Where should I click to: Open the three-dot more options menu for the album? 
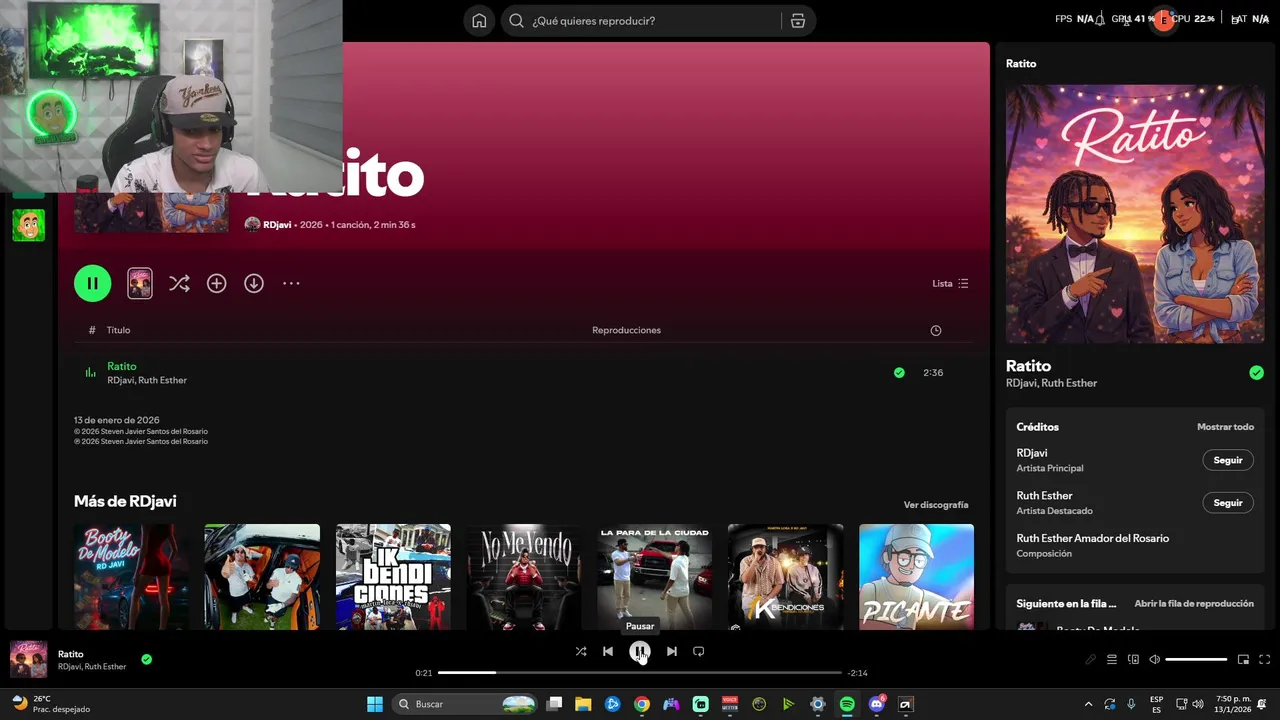pyautogui.click(x=291, y=284)
